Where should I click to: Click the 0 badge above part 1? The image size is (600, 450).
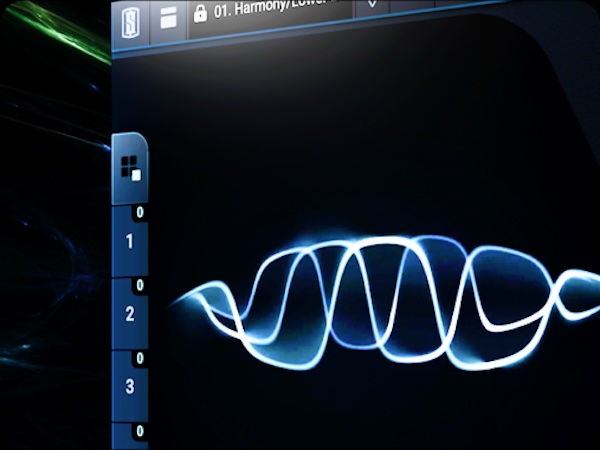point(139,212)
